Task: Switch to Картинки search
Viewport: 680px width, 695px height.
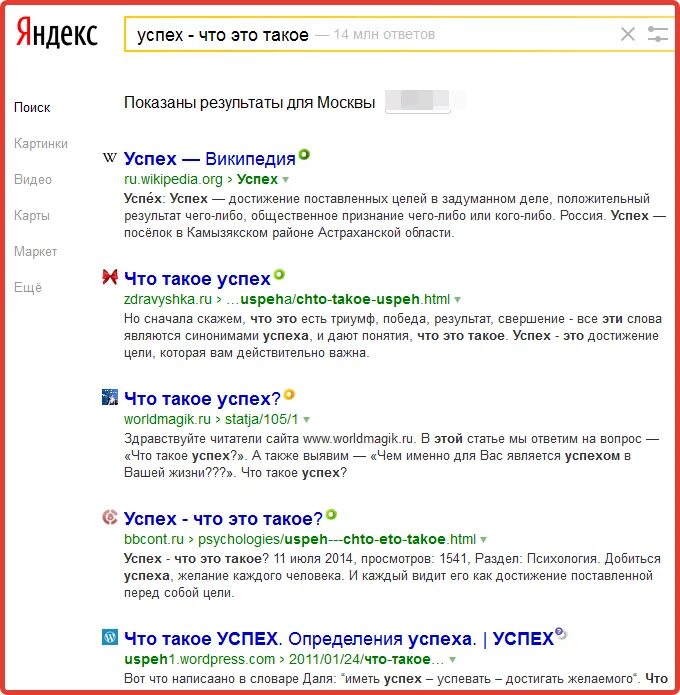Action: click(41, 144)
